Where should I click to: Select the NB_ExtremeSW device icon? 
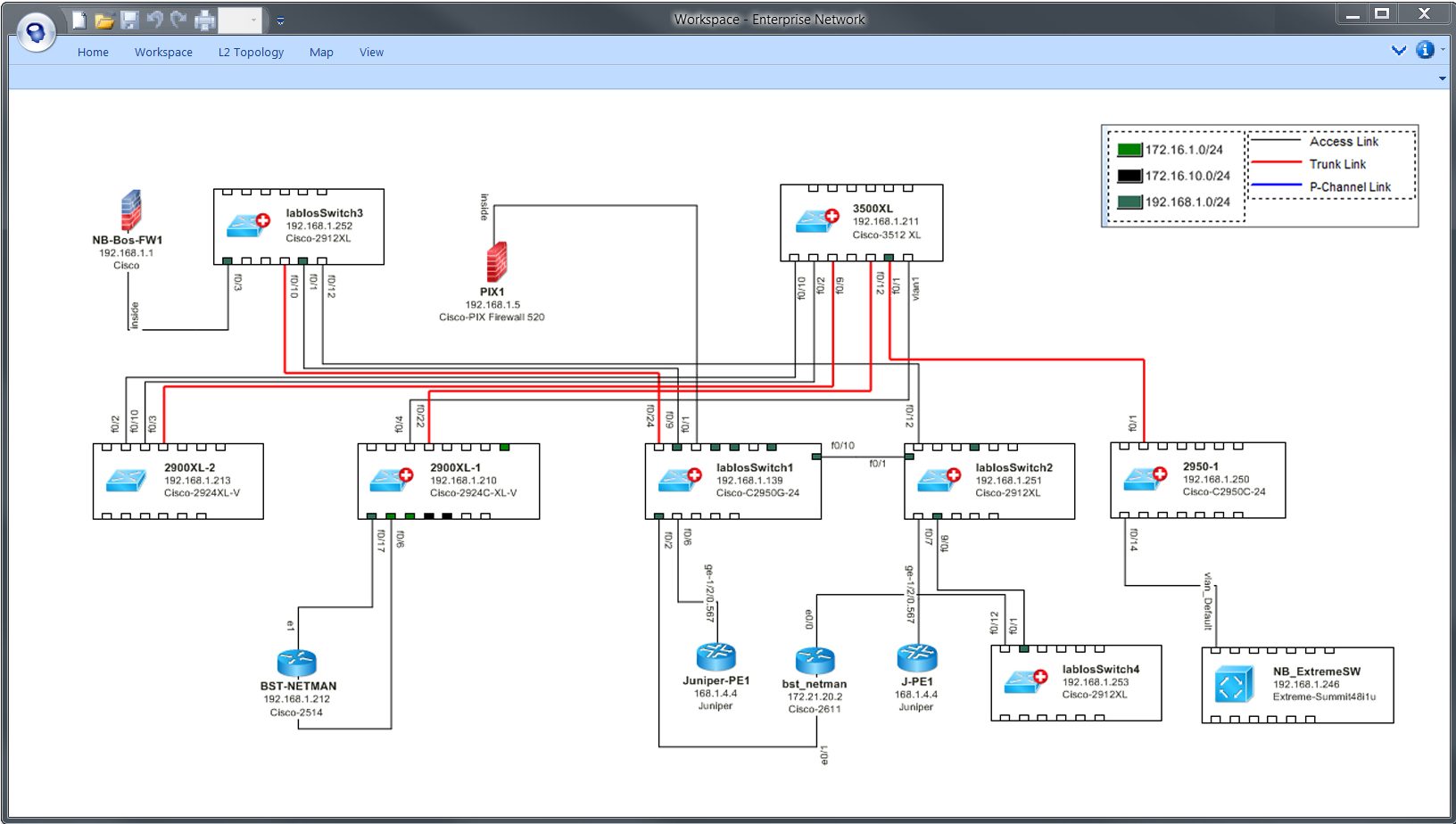[1235, 686]
